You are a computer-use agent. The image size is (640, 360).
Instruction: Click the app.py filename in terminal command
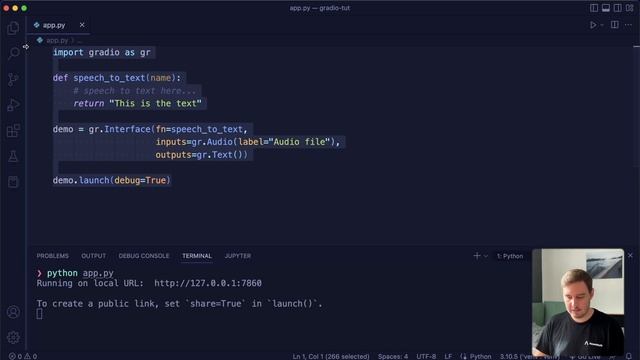tap(98, 273)
